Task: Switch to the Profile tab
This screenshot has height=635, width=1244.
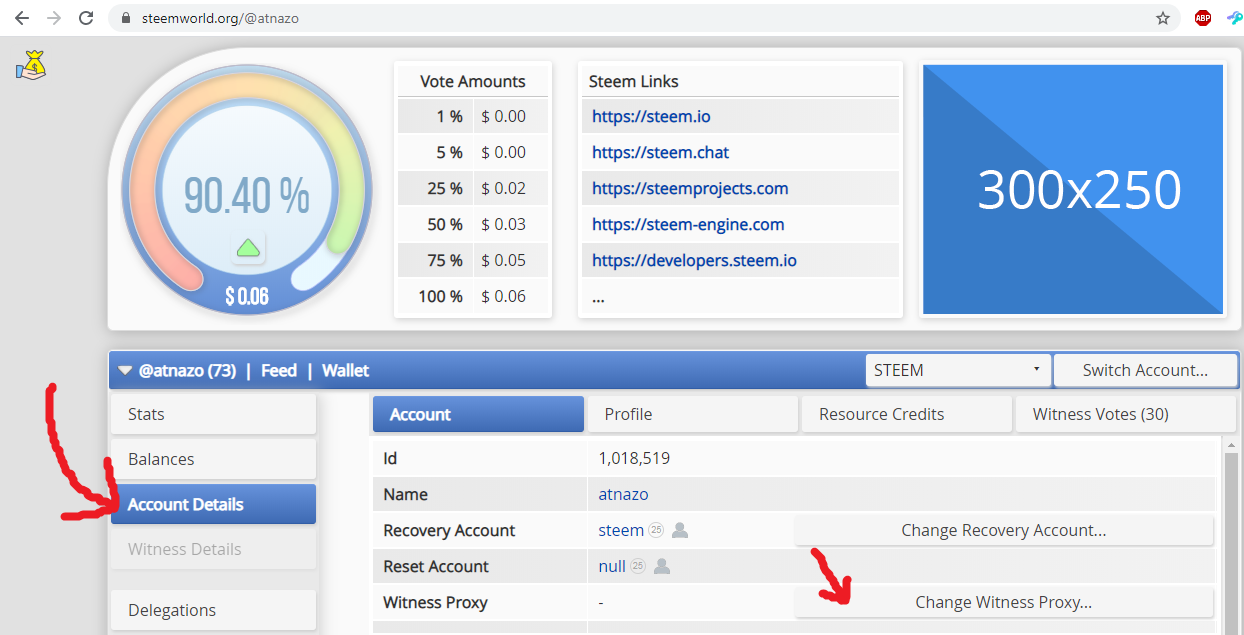Action: tap(693, 414)
